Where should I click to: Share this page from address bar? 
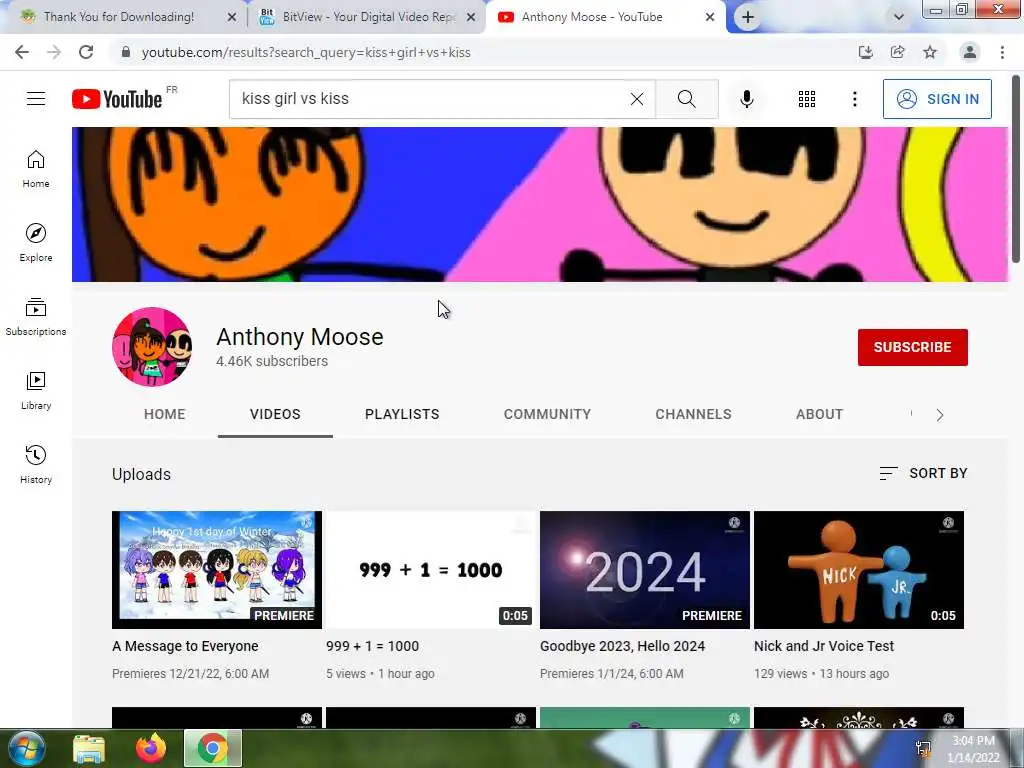click(897, 52)
